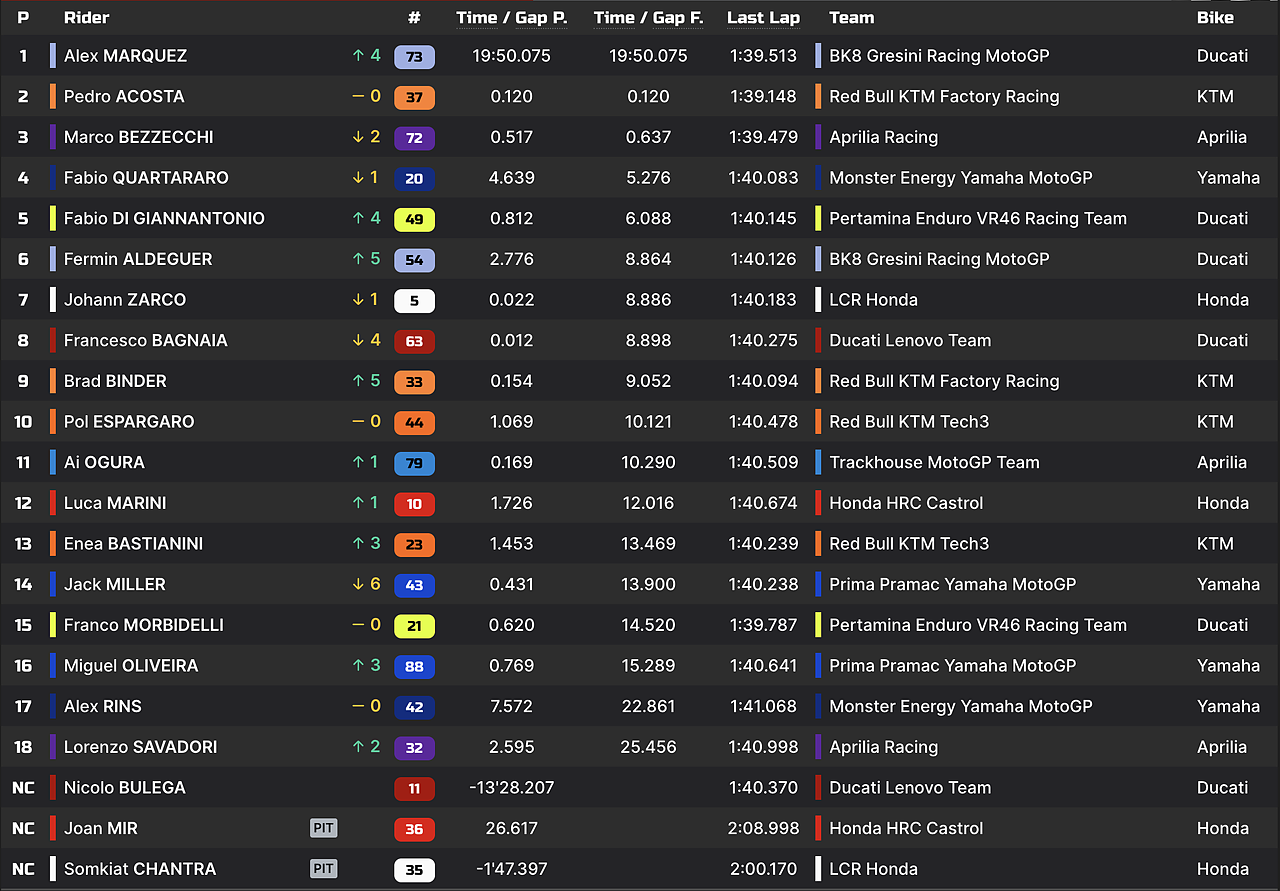Viewport: 1280px width, 891px height.
Task: Click the Rider column header
Action: click(87, 17)
